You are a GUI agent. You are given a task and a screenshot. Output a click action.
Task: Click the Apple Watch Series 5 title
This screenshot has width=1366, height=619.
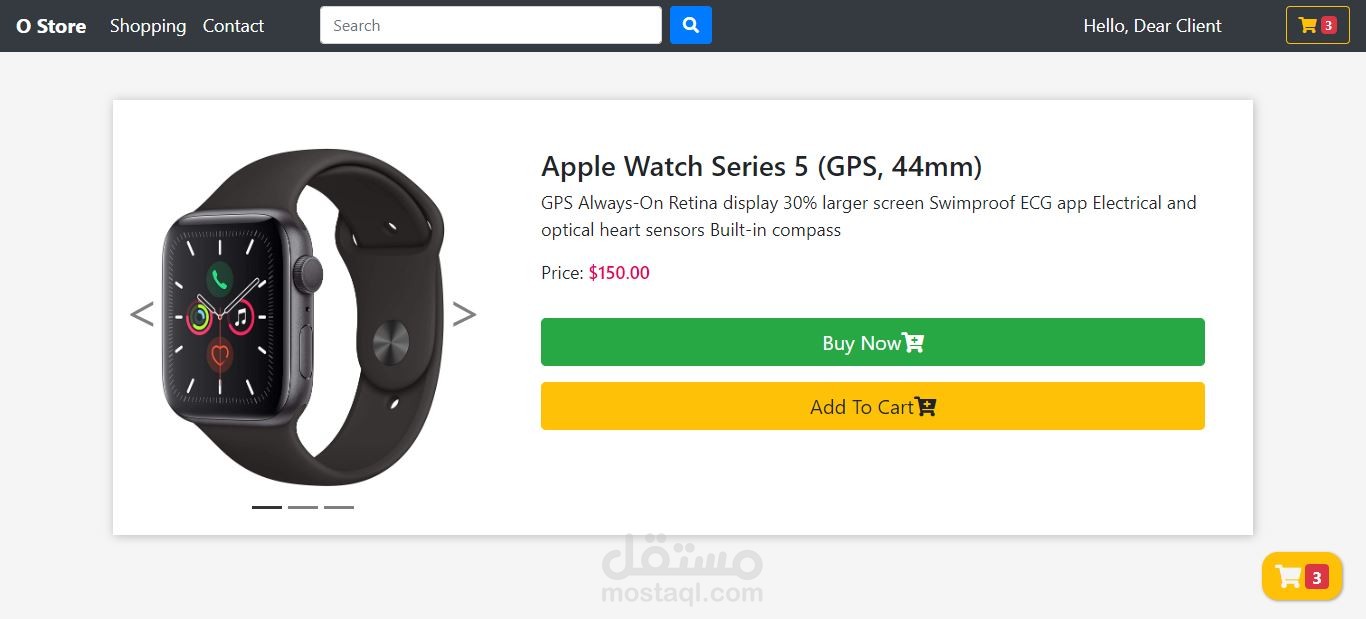[761, 166]
